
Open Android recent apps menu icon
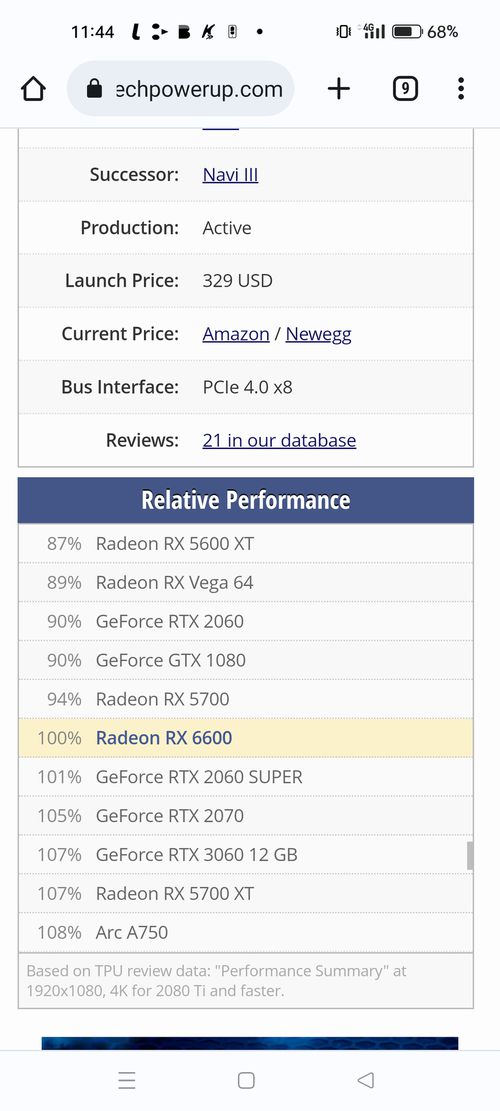(x=127, y=1080)
